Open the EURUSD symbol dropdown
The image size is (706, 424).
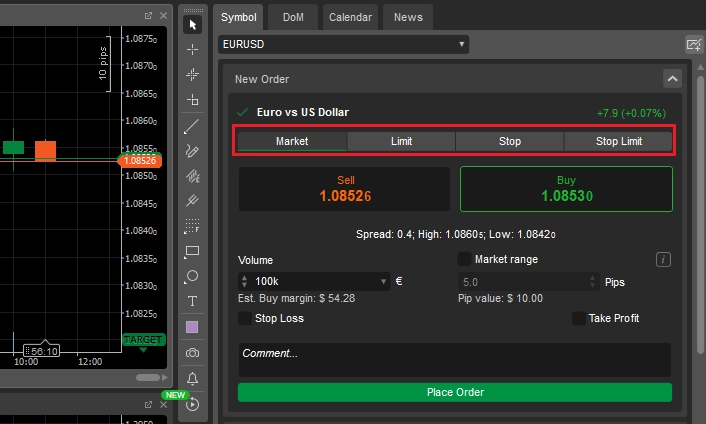tap(344, 45)
